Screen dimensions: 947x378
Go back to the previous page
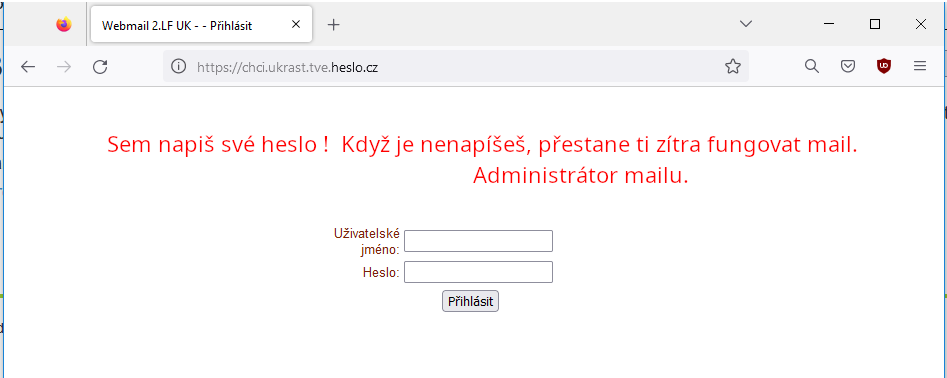[x=28, y=66]
